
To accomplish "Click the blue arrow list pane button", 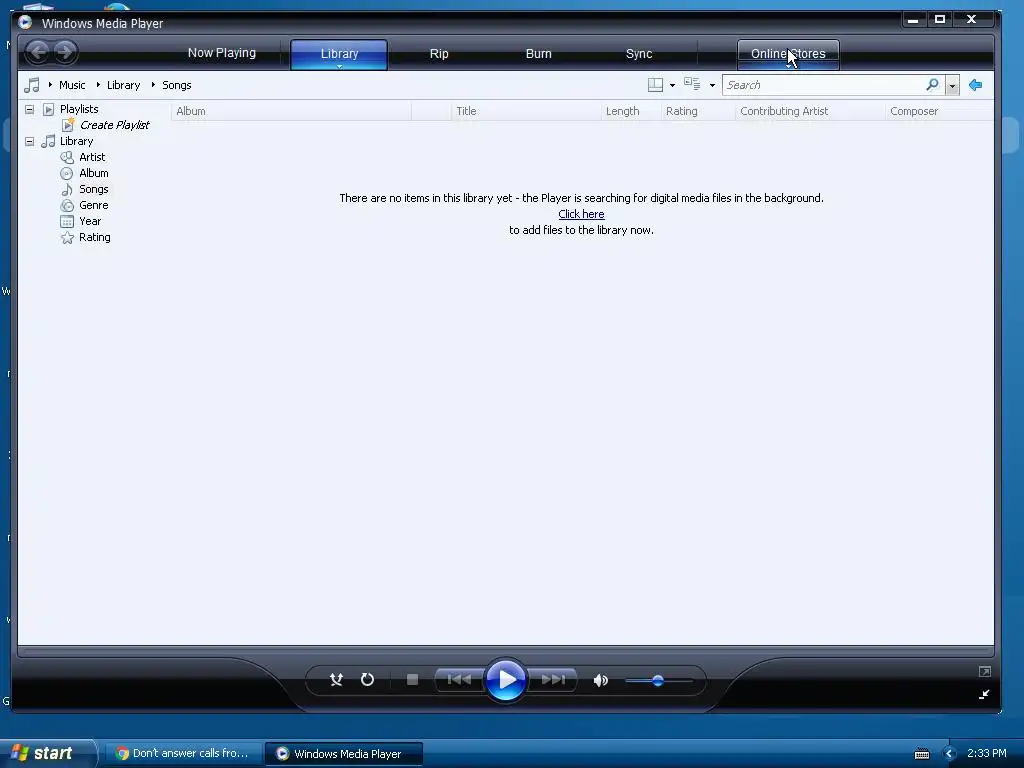I will 976,85.
